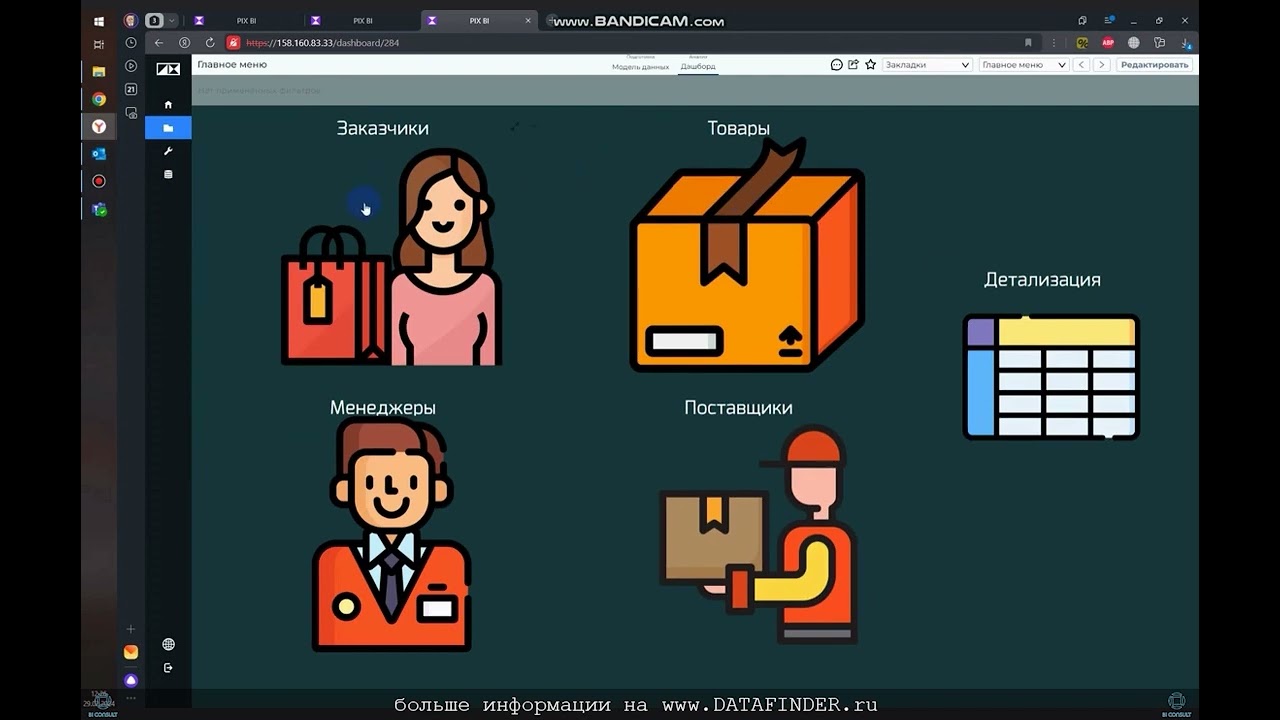The image size is (1280, 720).
Task: Click the Поставщики heading
Action: click(738, 408)
